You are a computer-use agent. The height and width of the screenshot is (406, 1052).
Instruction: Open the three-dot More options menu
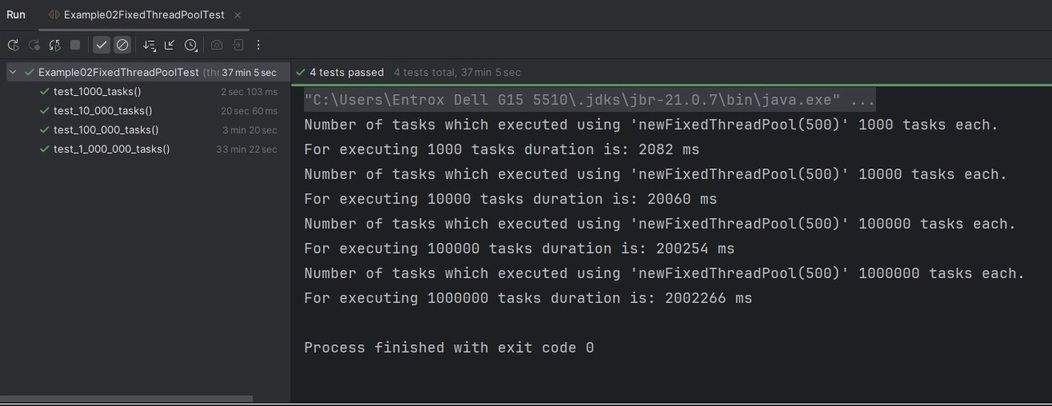click(258, 45)
